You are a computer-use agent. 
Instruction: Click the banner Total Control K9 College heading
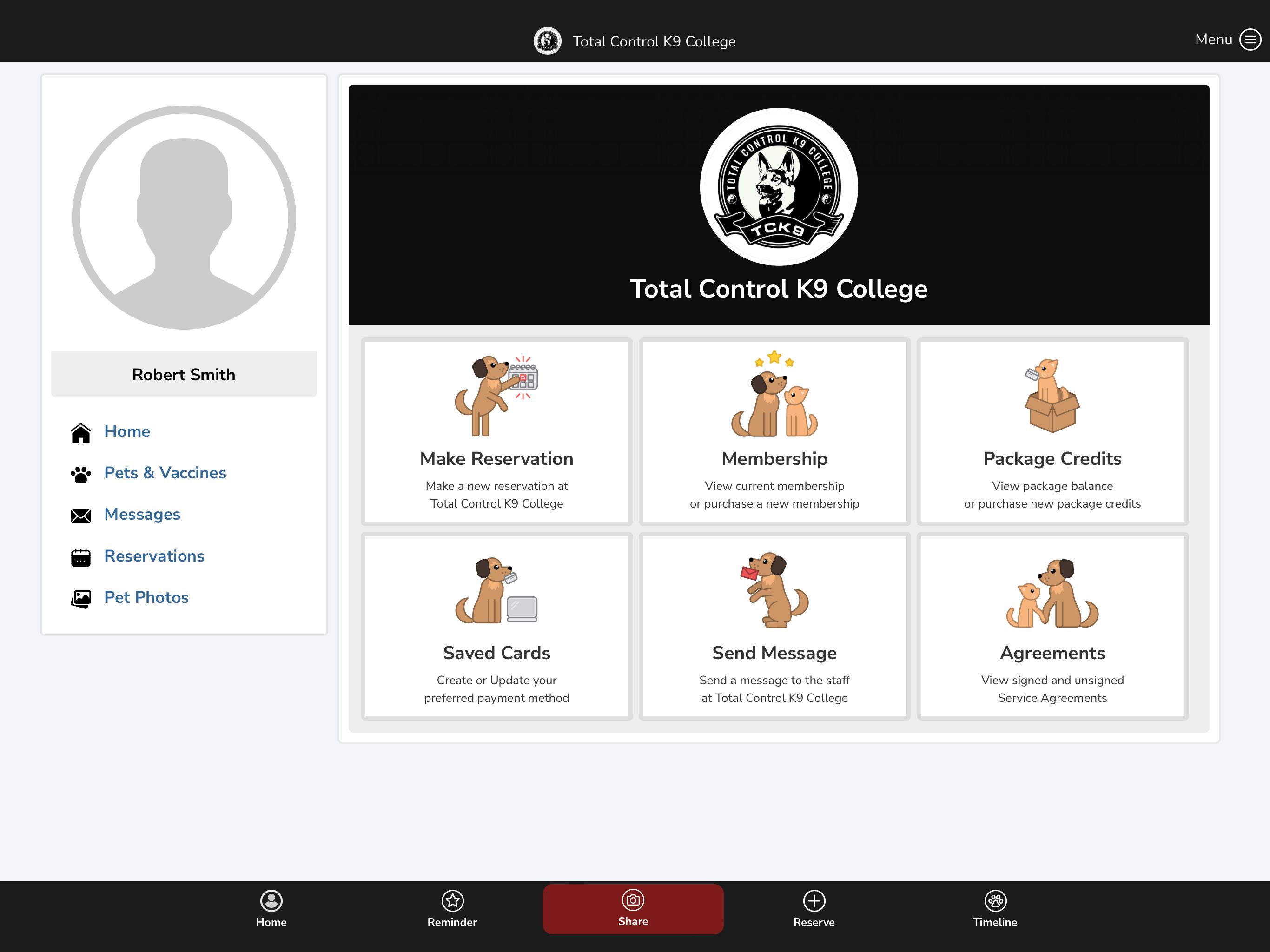(779, 289)
